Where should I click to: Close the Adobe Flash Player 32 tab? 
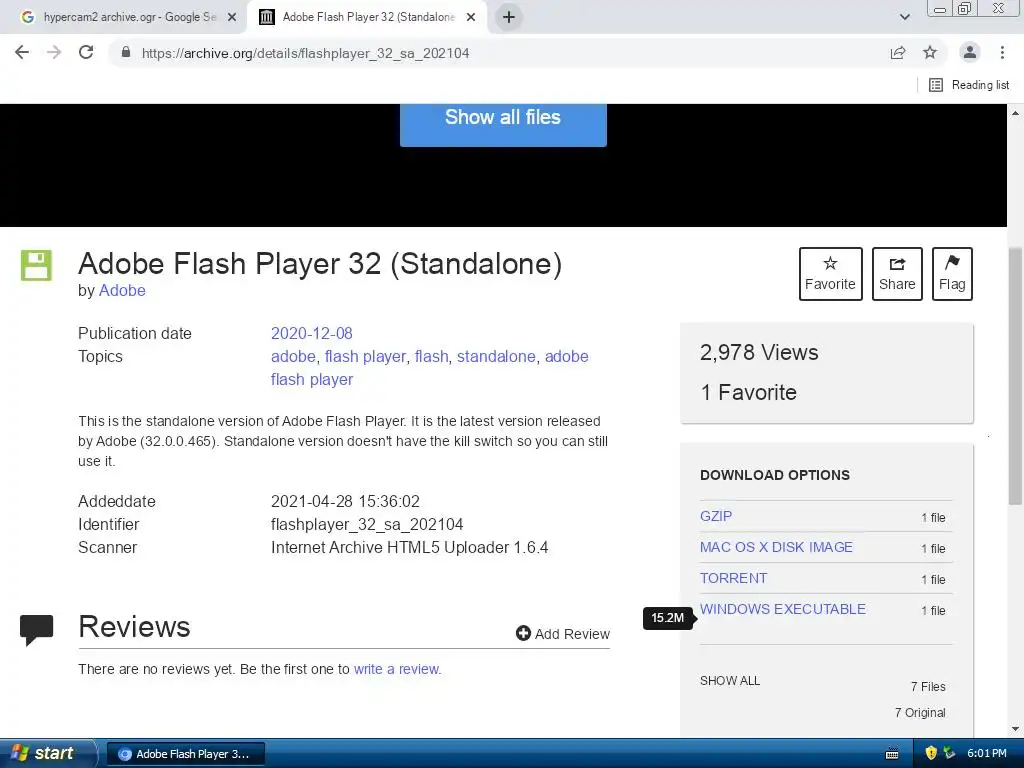coord(471,17)
